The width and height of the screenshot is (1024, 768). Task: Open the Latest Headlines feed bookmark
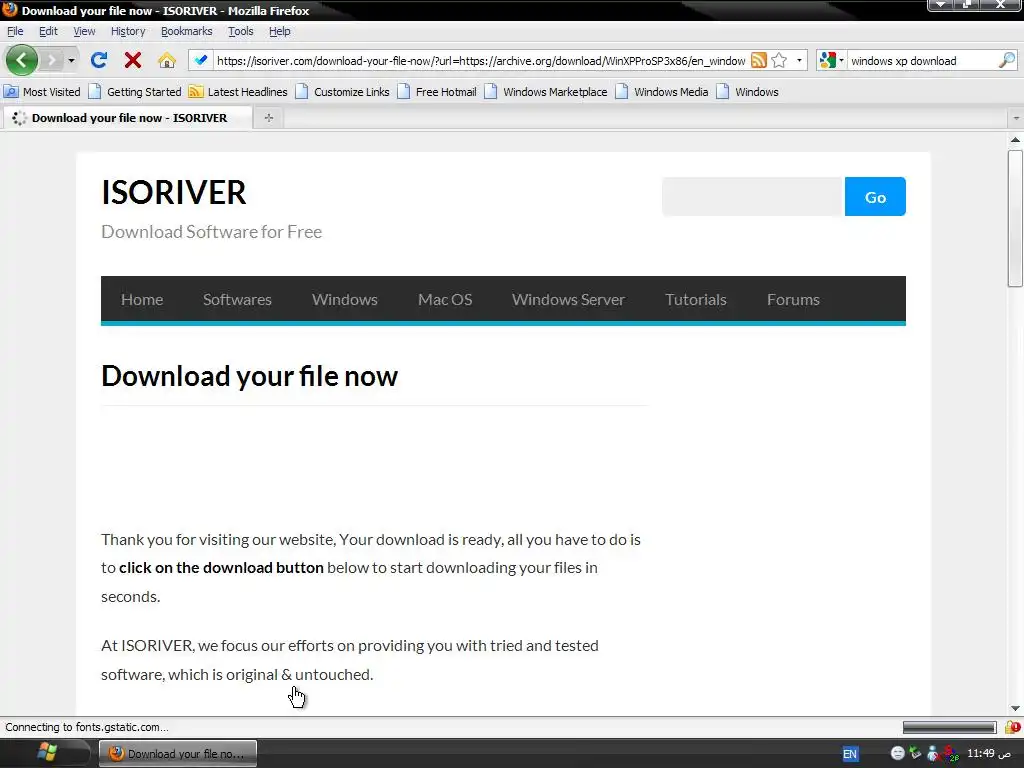pyautogui.click(x=238, y=92)
